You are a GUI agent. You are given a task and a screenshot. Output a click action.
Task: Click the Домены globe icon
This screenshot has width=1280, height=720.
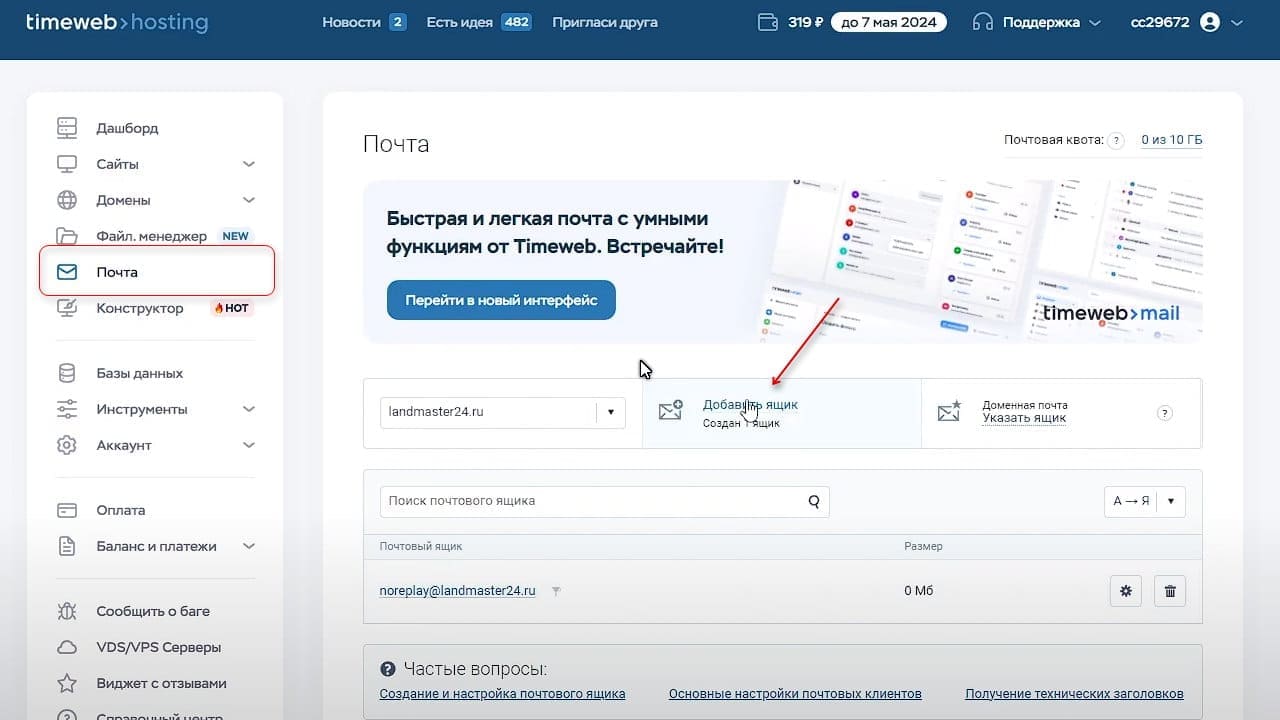click(67, 200)
